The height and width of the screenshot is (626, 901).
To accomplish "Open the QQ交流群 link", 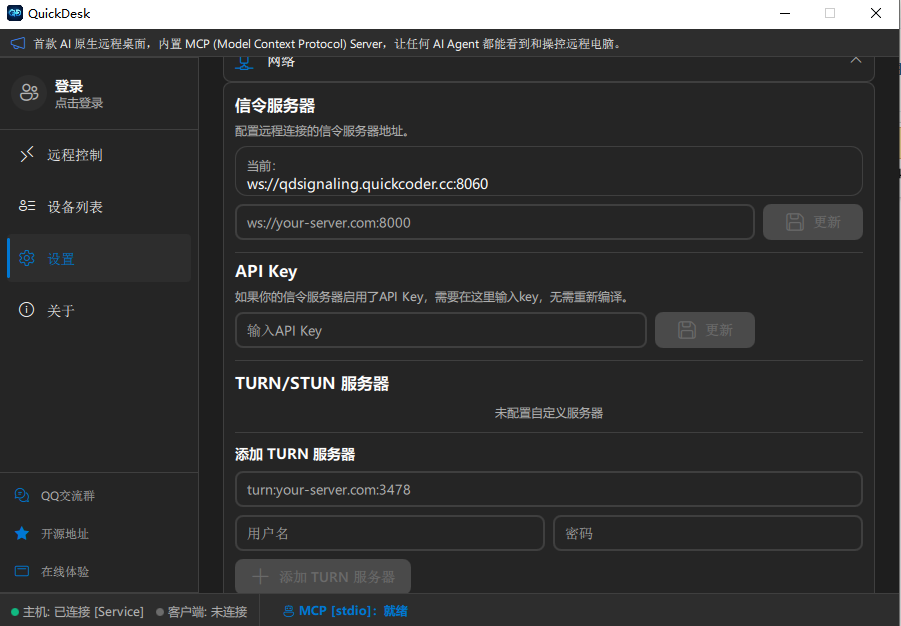I will tap(68, 496).
